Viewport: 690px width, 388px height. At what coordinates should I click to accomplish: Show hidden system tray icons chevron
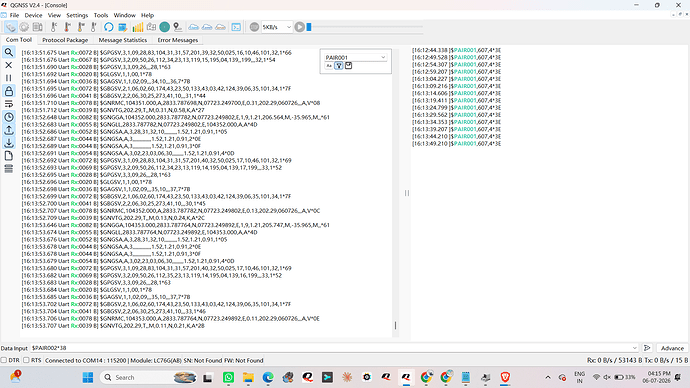[x=548, y=377]
